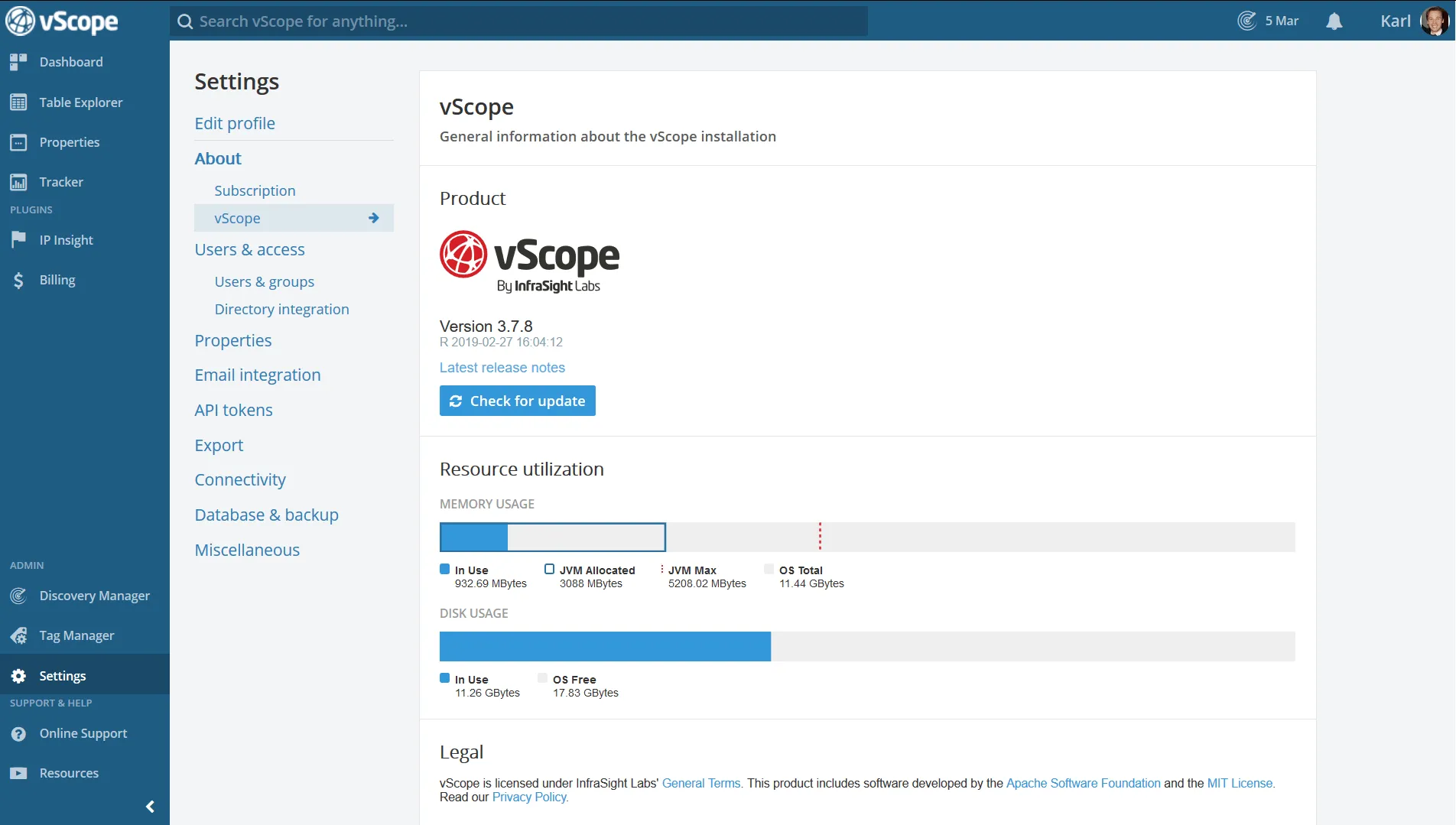Open Properties settings section

(233, 340)
